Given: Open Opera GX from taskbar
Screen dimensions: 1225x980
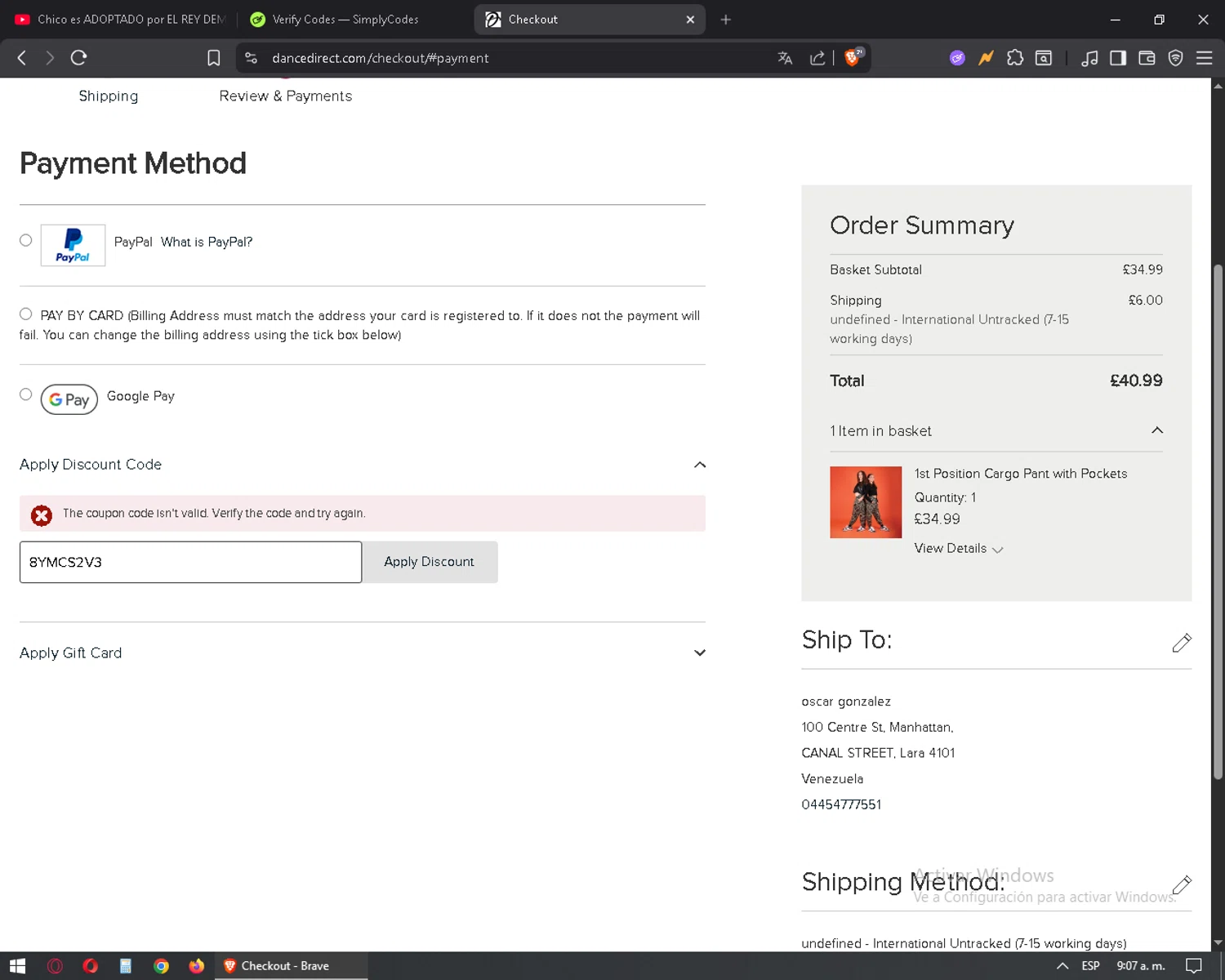Looking at the screenshot, I should tap(55, 966).
